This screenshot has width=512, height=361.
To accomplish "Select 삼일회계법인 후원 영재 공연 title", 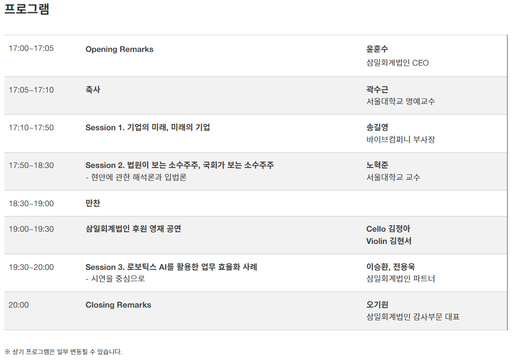I will (x=133, y=229).
